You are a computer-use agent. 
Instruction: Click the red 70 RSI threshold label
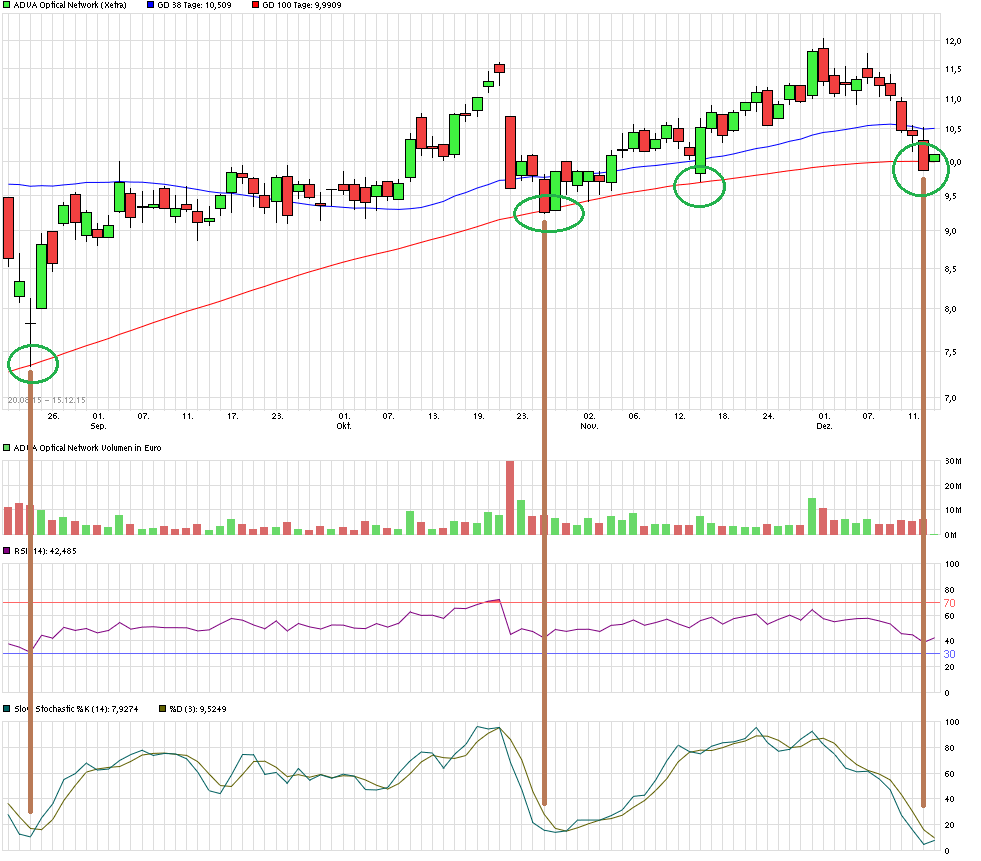click(x=950, y=603)
